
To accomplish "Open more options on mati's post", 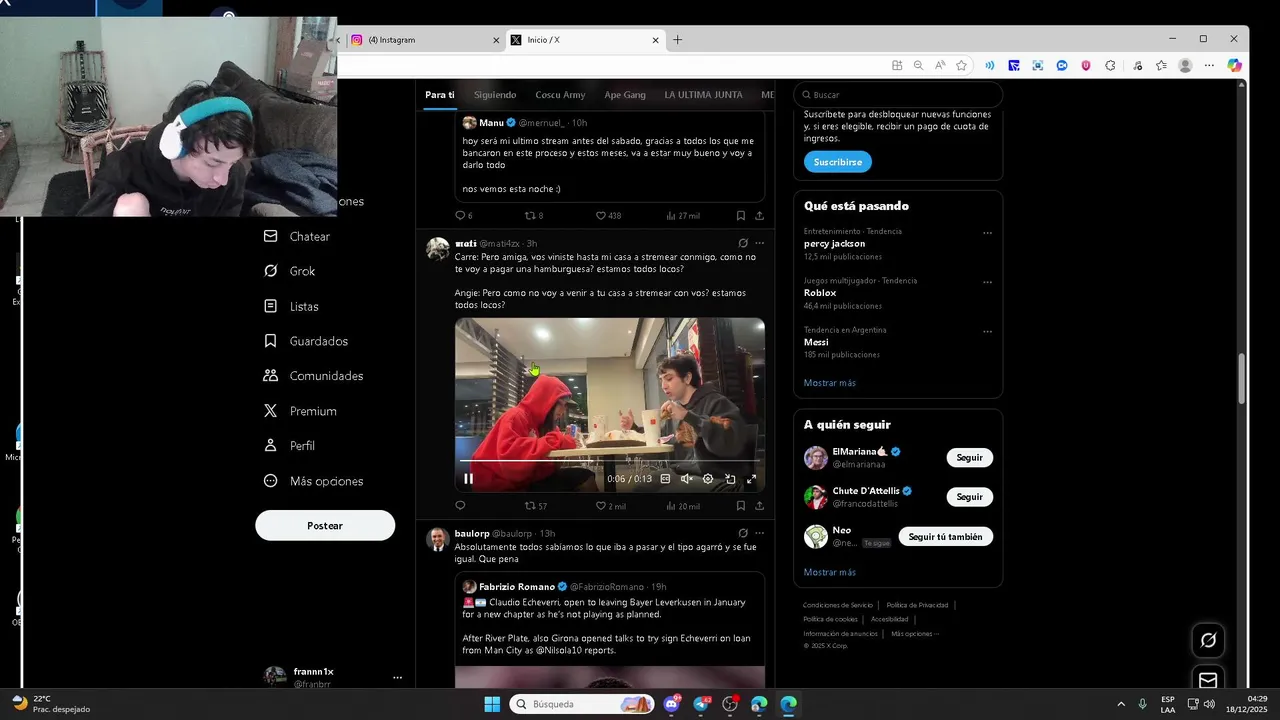I will coord(759,243).
